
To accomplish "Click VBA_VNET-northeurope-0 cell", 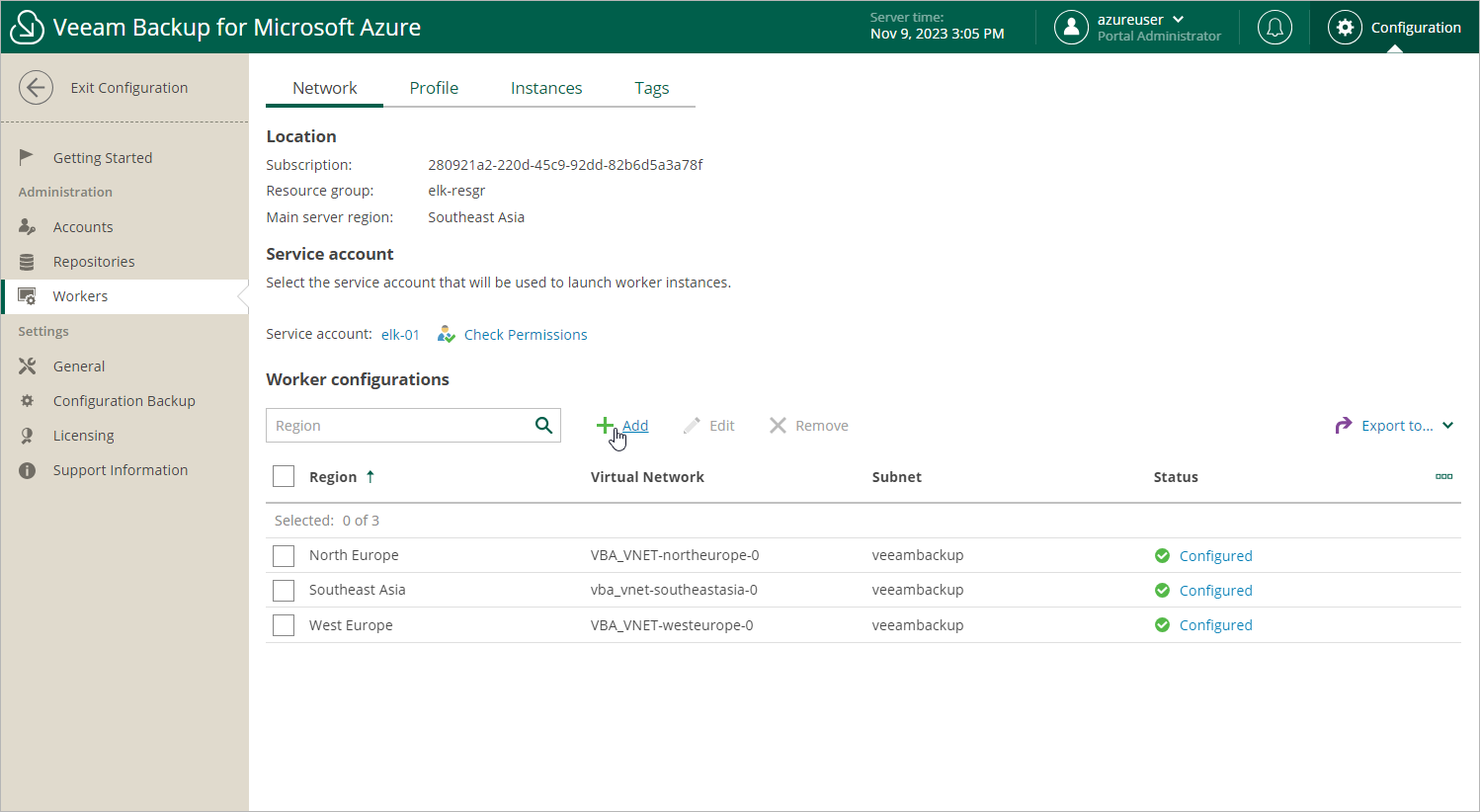I will (675, 555).
